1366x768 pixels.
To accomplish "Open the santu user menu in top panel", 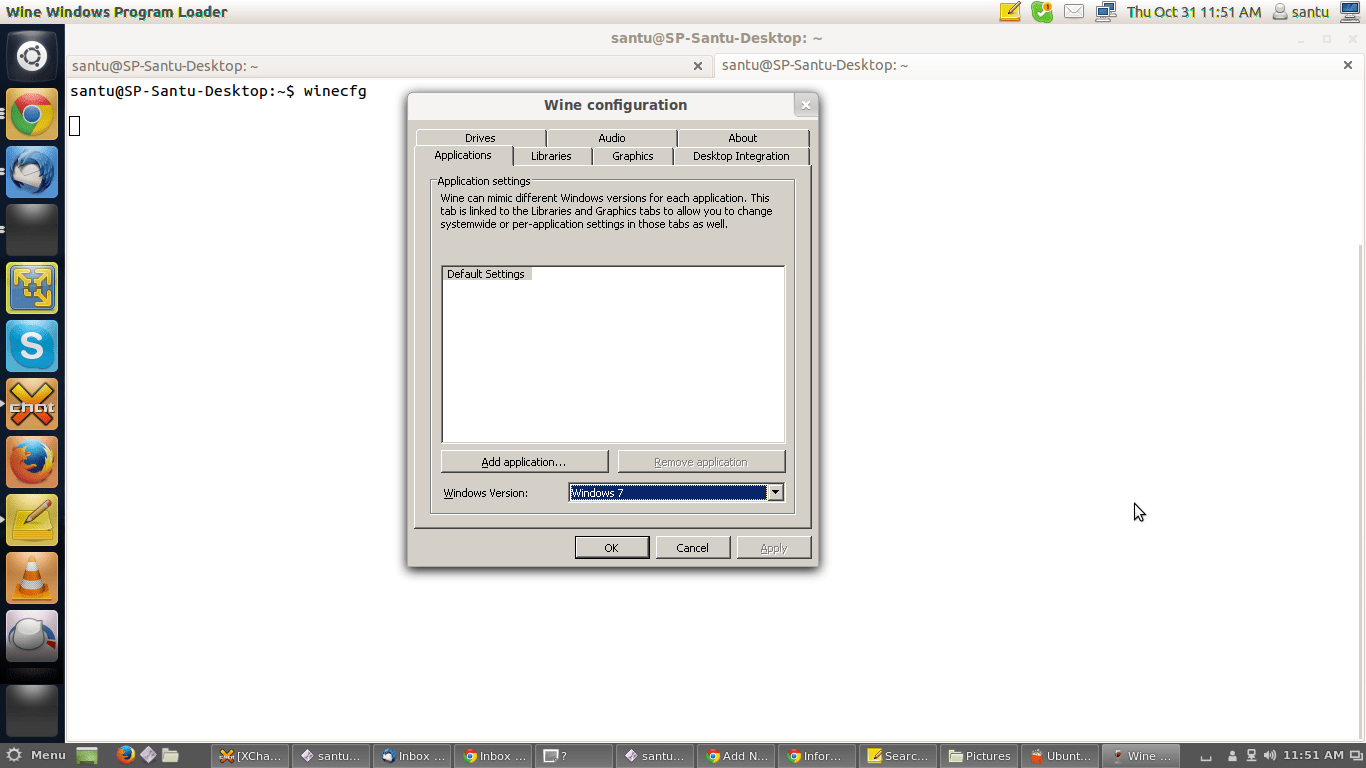I will [1300, 12].
